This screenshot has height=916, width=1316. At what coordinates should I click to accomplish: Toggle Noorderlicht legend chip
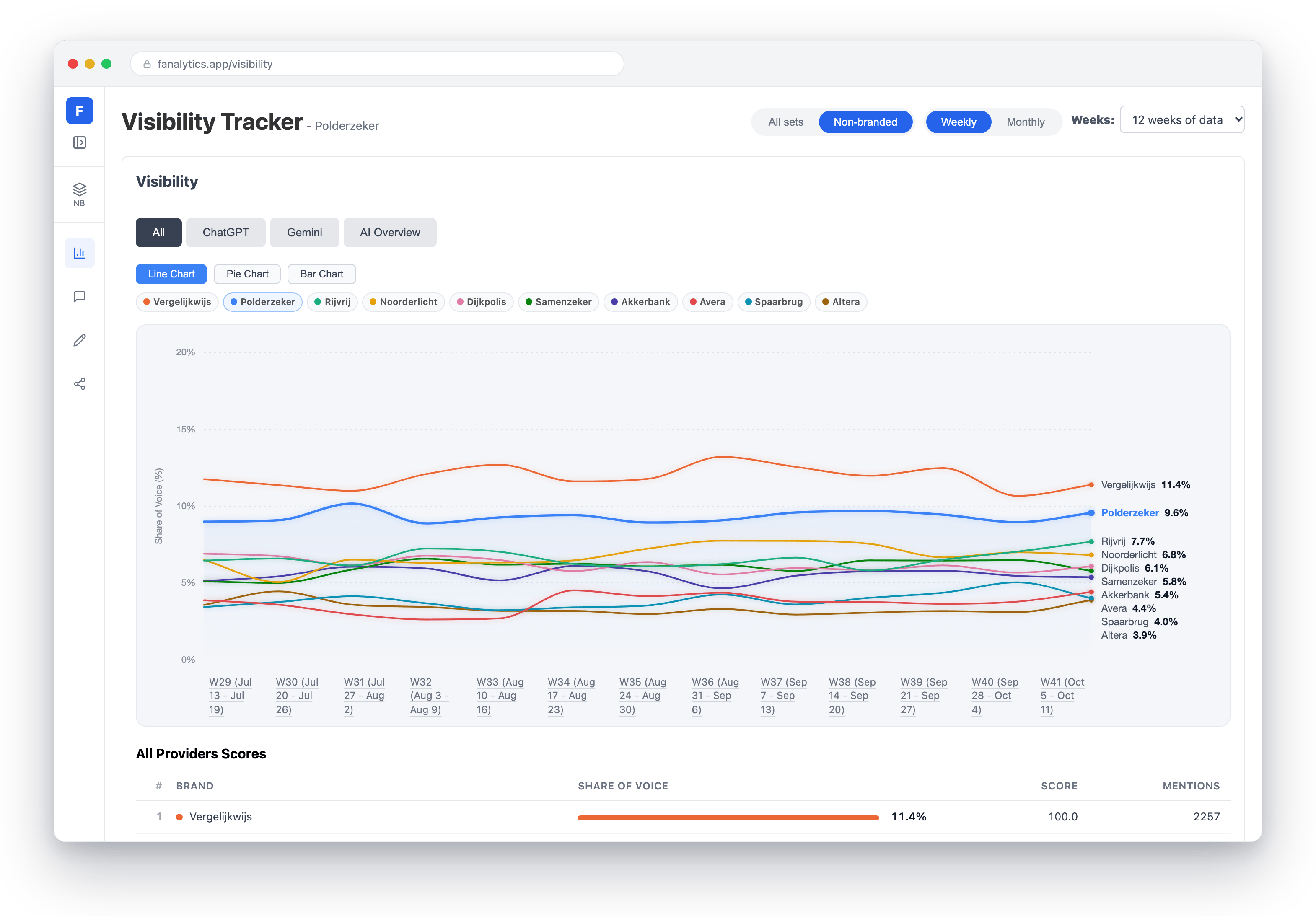pos(404,302)
